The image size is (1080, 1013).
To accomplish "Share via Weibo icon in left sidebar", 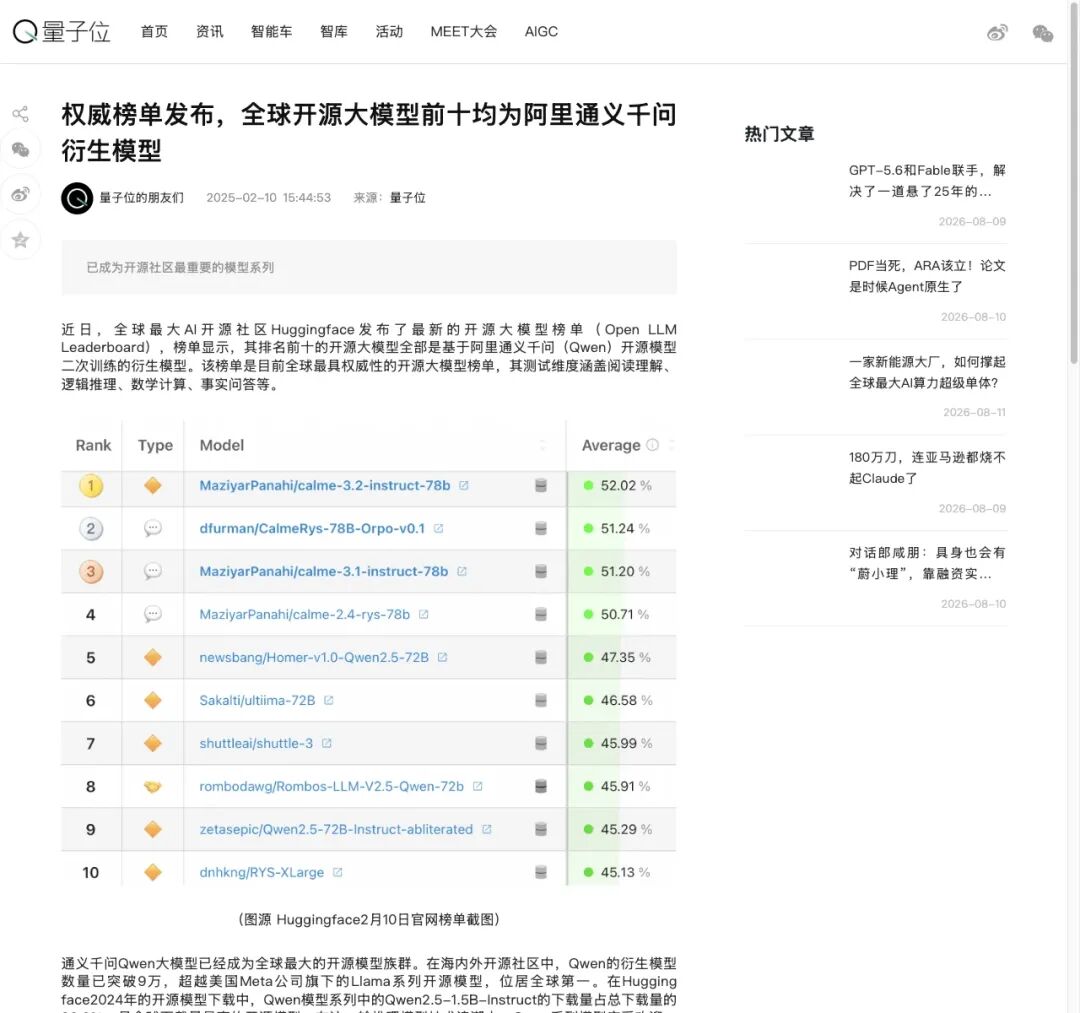I will pyautogui.click(x=21, y=195).
